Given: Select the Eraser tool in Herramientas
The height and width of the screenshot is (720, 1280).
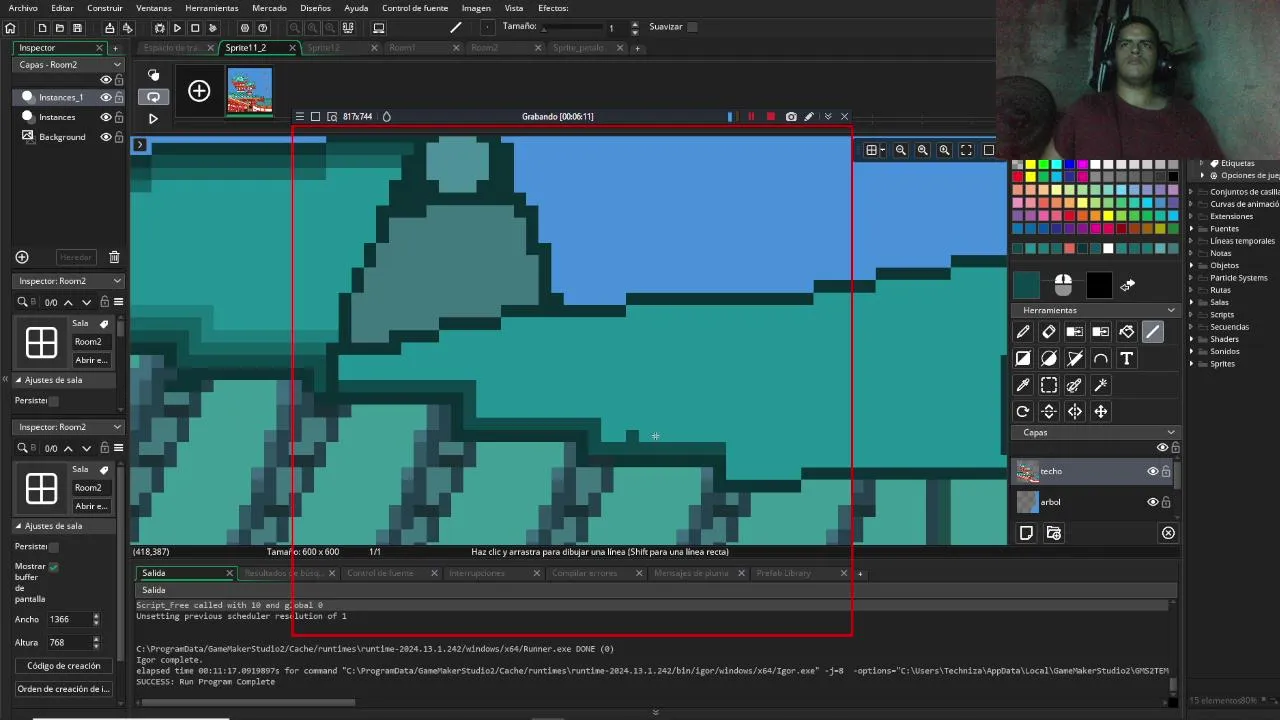Looking at the screenshot, I should [x=1049, y=332].
